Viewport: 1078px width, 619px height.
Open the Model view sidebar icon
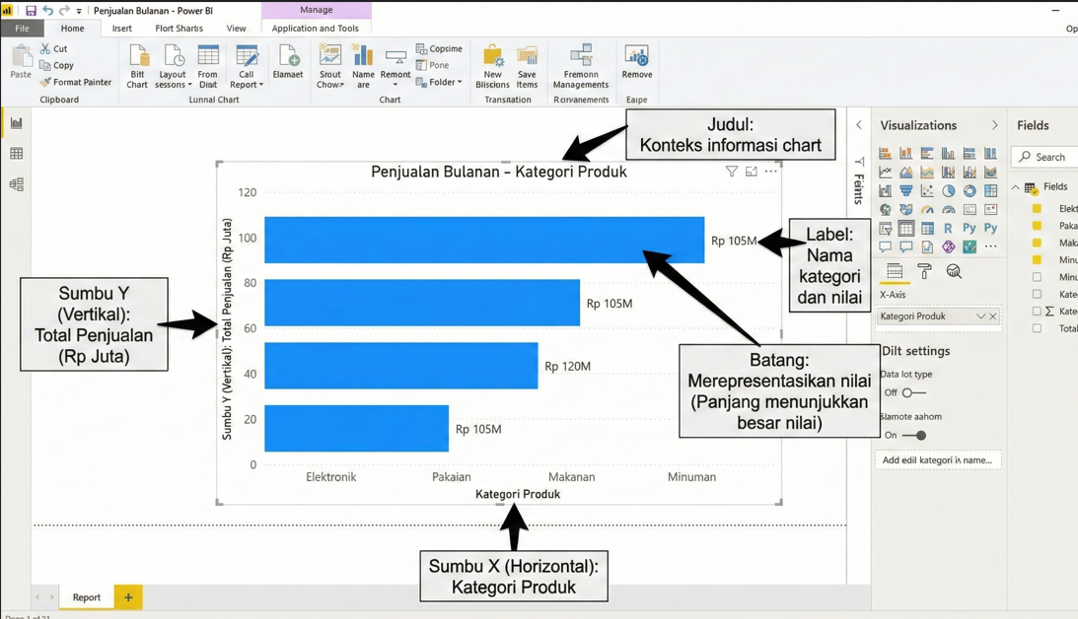pos(16,185)
